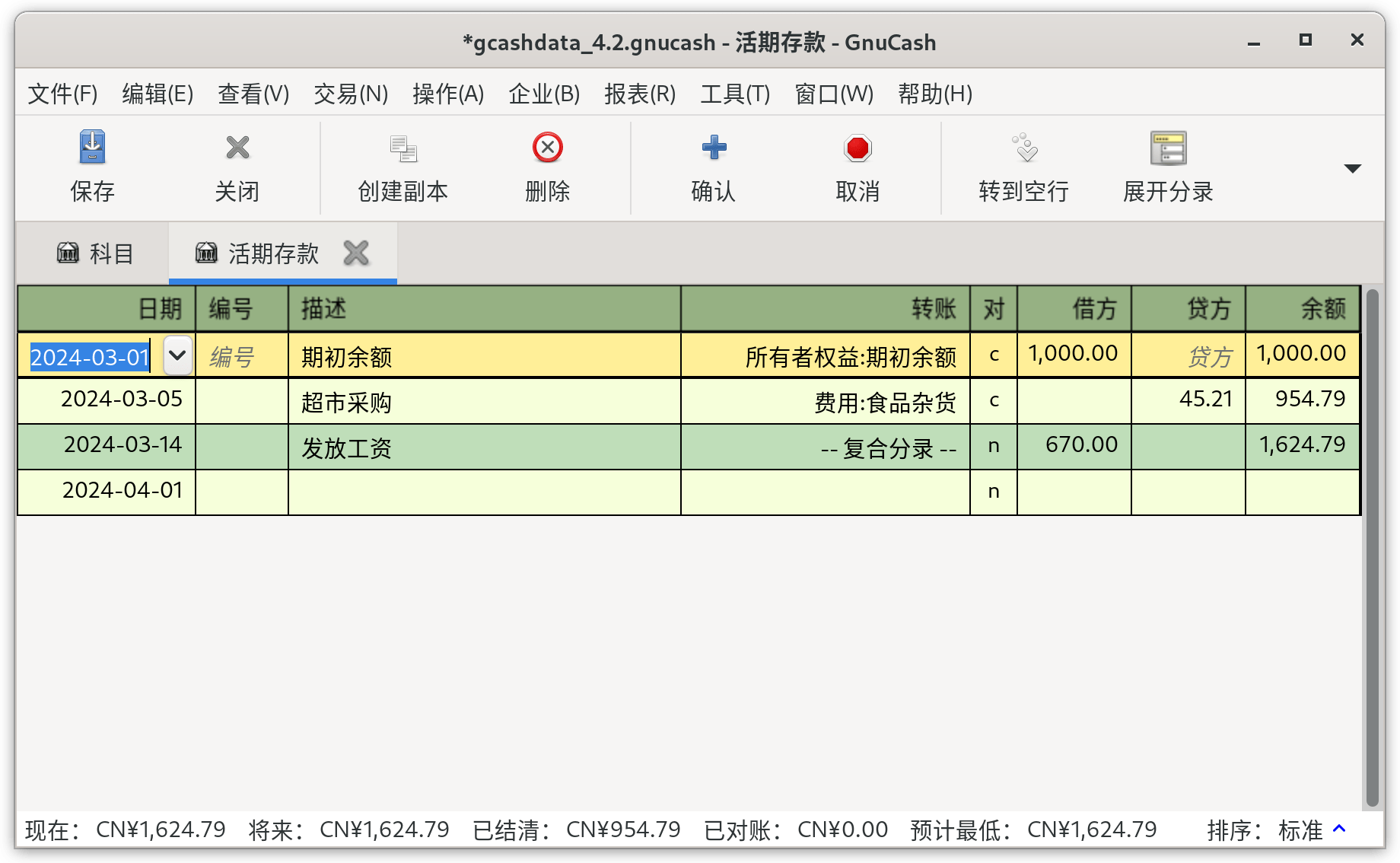Open the 企业(B) menu
The image size is (1400, 863).
click(545, 94)
